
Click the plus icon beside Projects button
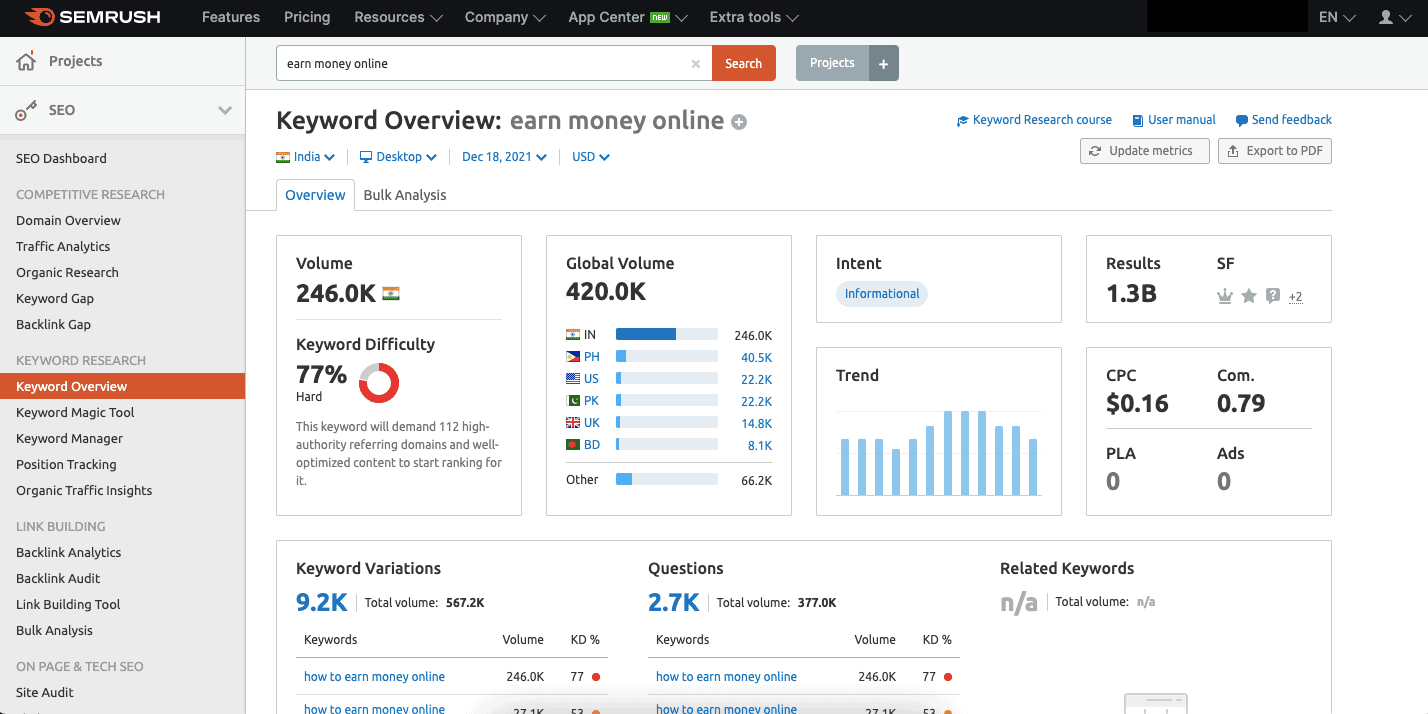883,63
